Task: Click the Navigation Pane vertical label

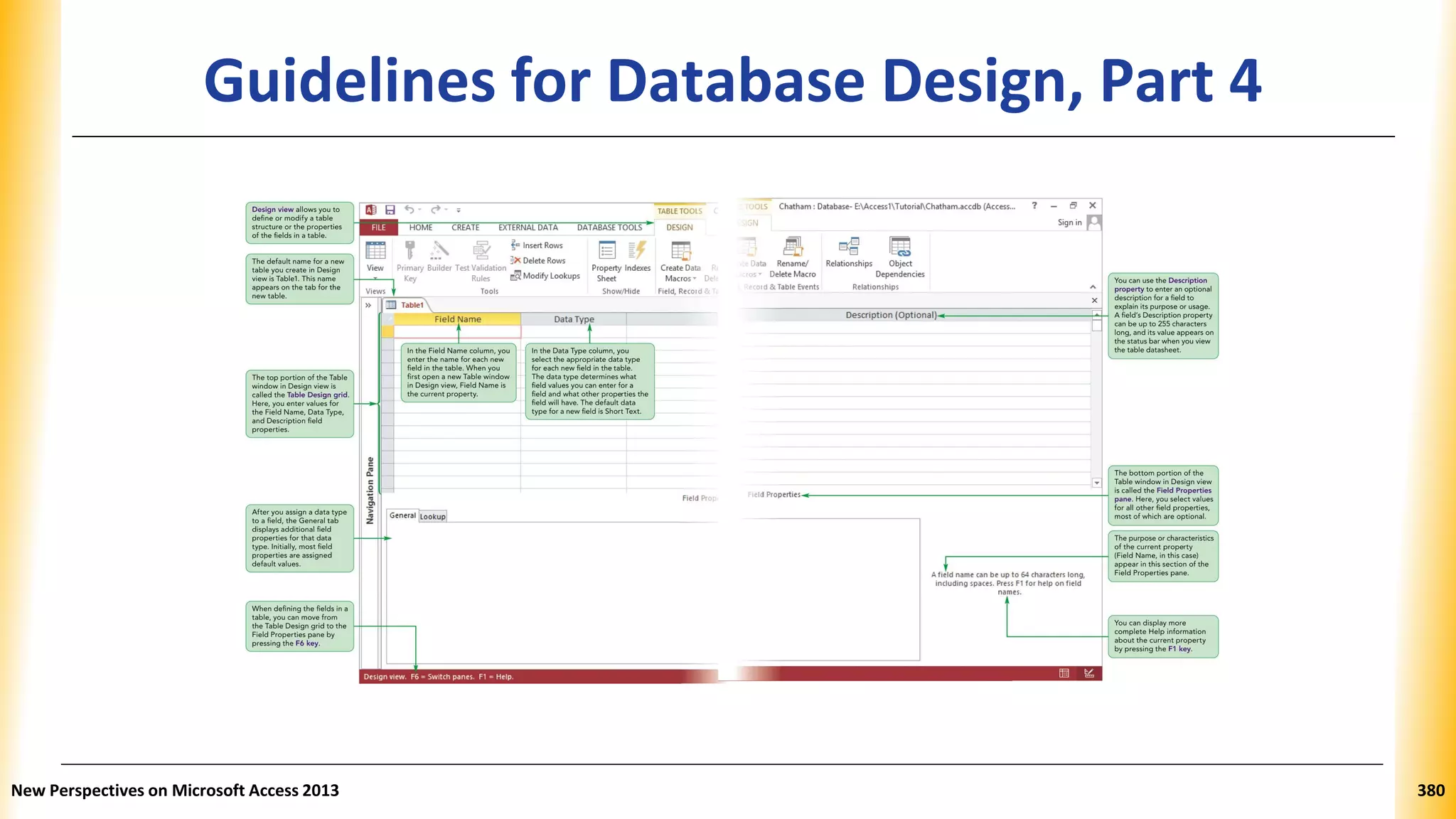Action: (370, 491)
